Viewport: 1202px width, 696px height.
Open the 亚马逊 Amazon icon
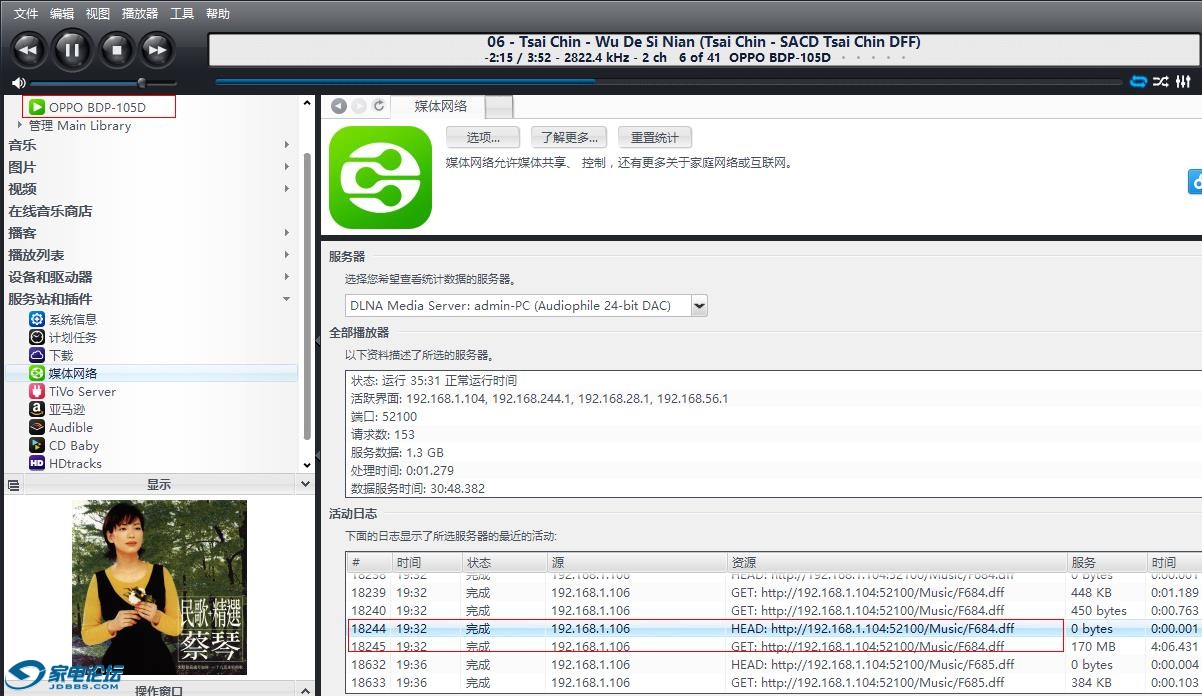tap(37, 409)
